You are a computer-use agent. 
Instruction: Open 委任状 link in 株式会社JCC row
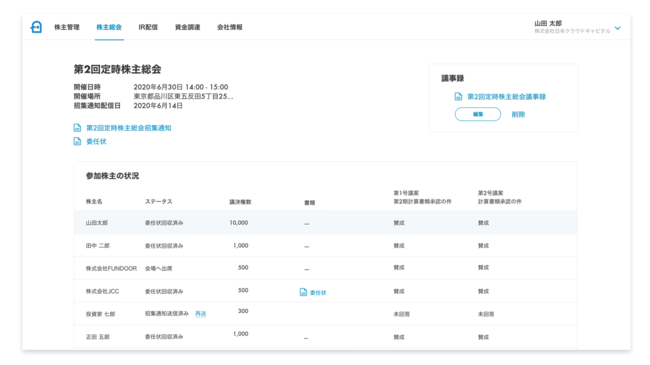coord(318,293)
